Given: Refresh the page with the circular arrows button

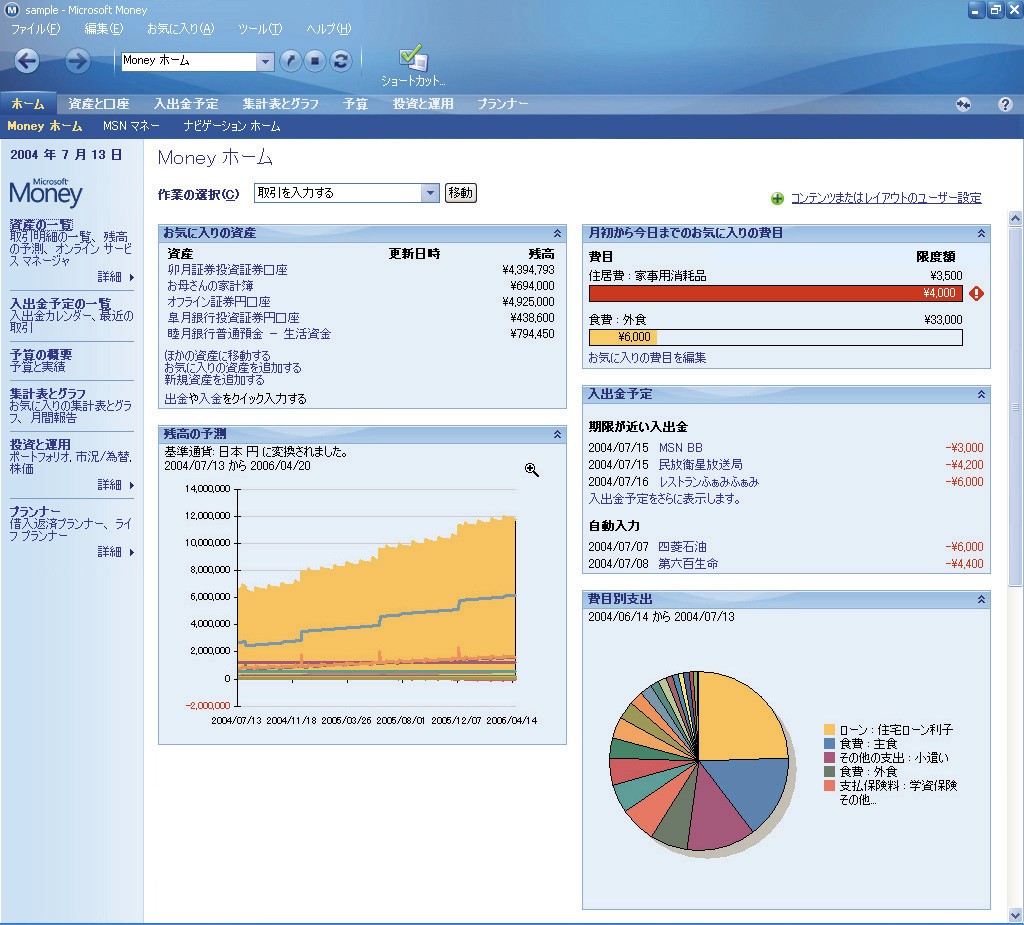Looking at the screenshot, I should (340, 61).
